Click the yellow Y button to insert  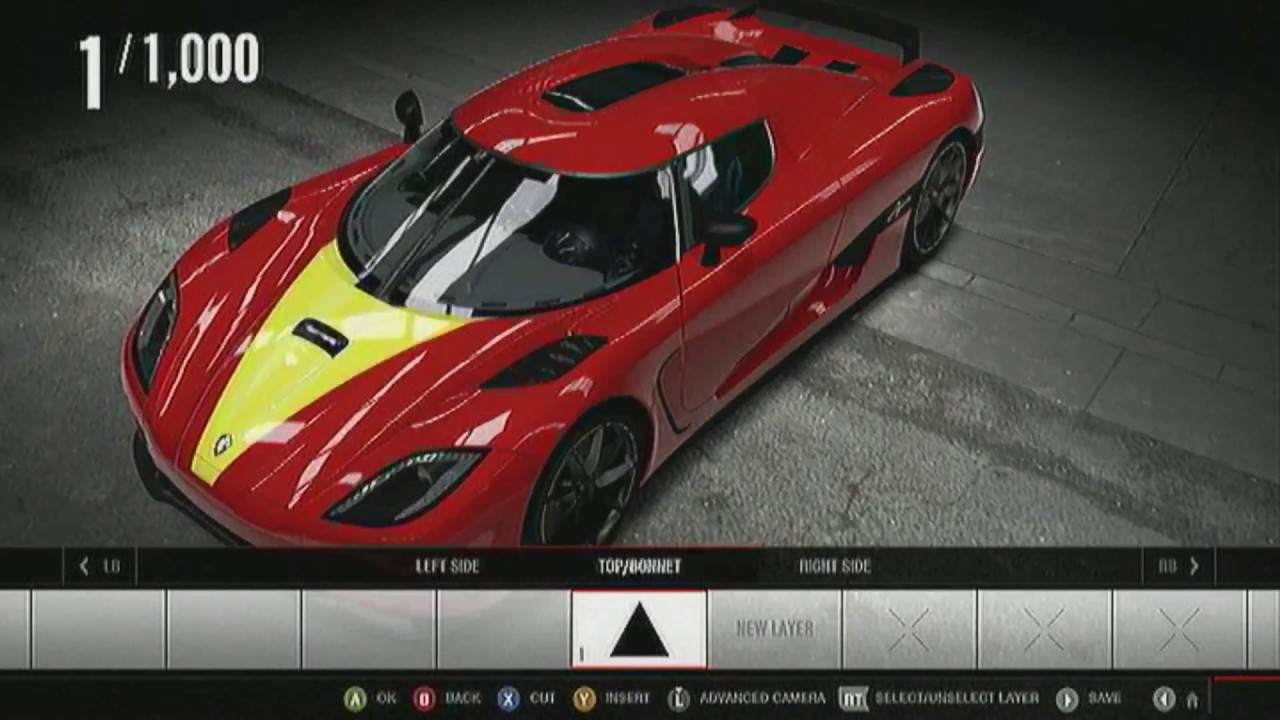click(x=585, y=699)
